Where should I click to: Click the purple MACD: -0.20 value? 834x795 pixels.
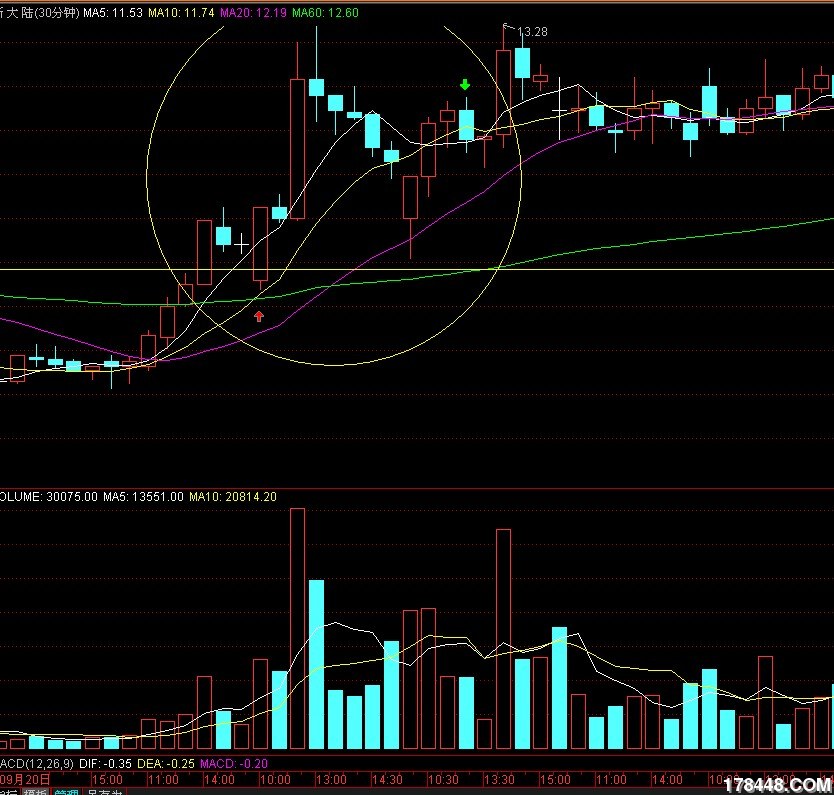click(x=234, y=764)
